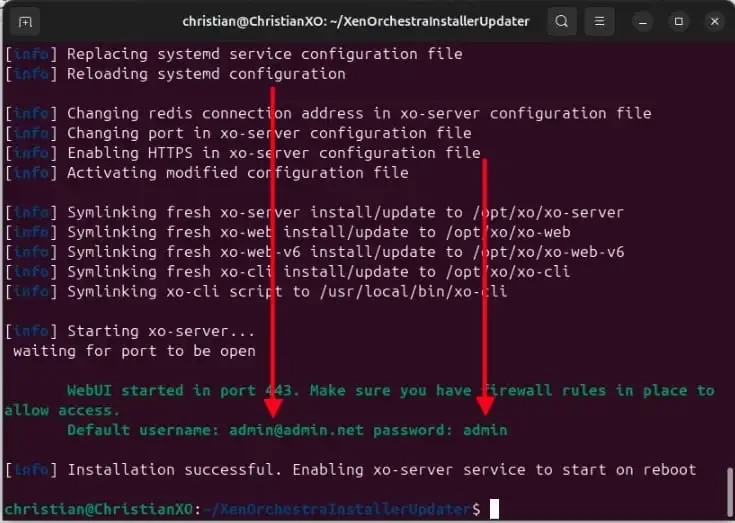Click line 'Activating modified configuration file'
Screen dimensions: 735x523
(x=207, y=173)
